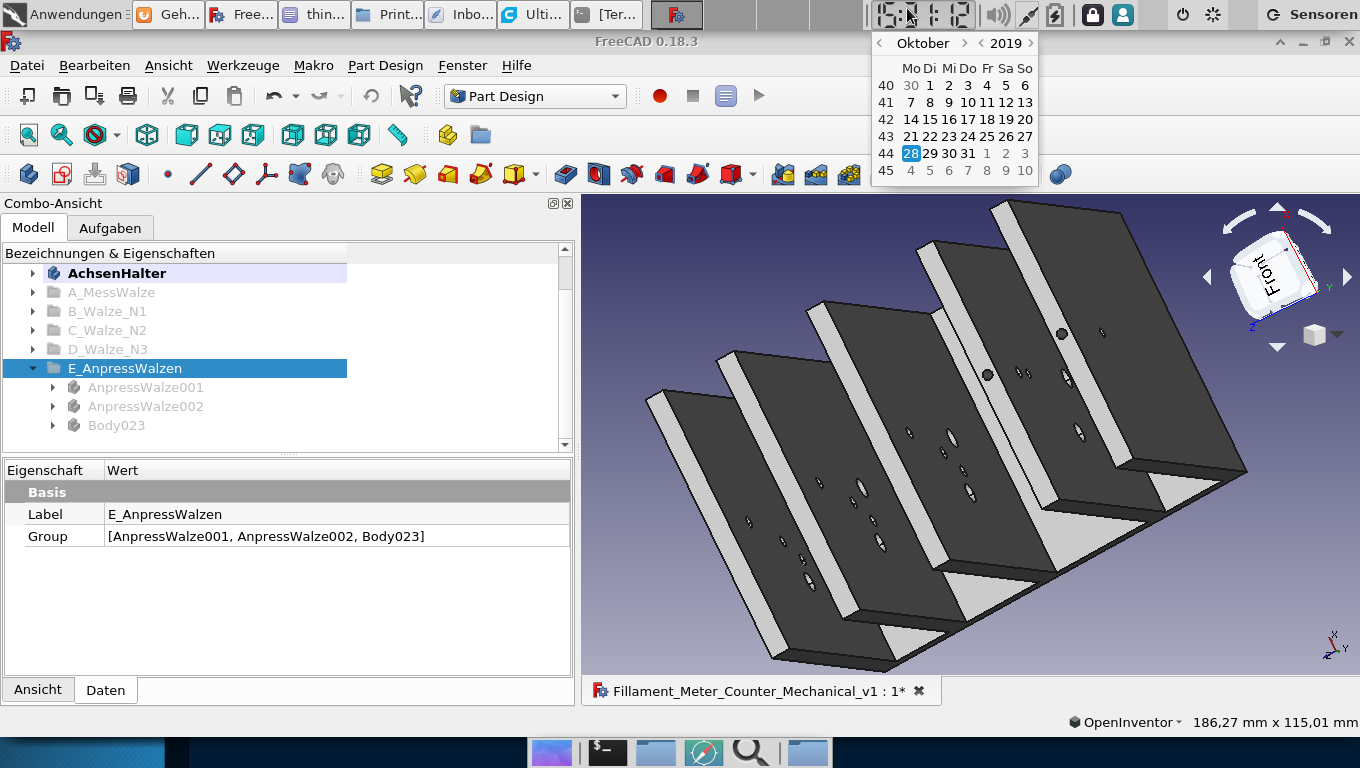
Task: Click the model tree vertical scrollbar
Action: click(x=565, y=347)
